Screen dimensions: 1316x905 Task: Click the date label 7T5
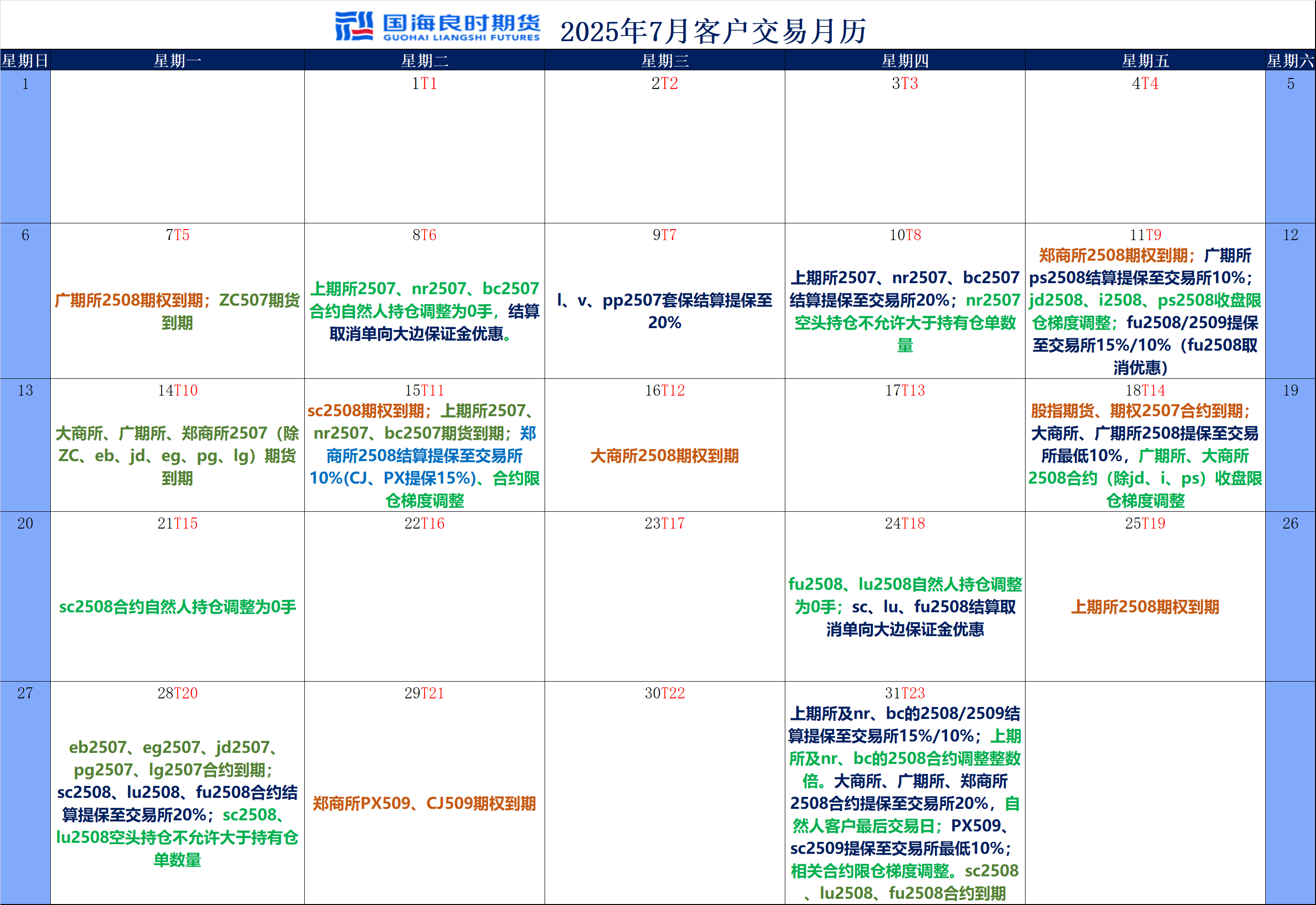pyautogui.click(x=178, y=235)
